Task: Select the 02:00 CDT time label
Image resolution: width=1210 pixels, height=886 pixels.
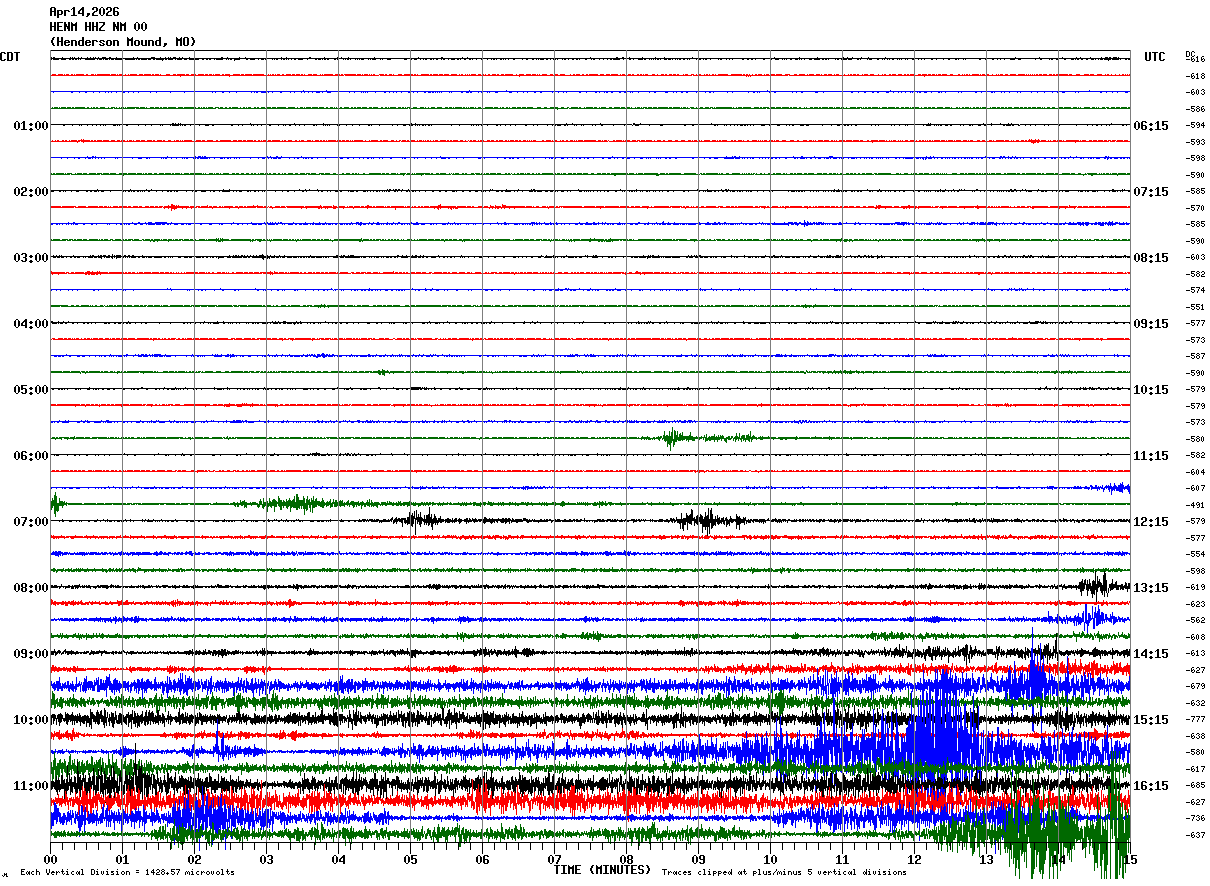Action: (30, 192)
